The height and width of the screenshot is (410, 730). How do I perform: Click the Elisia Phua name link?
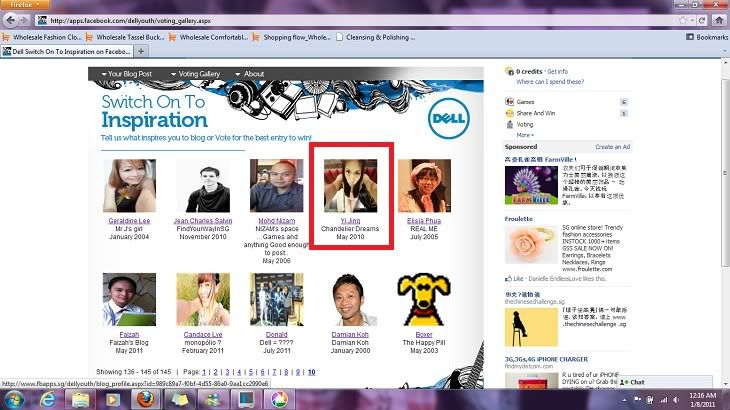(424, 221)
